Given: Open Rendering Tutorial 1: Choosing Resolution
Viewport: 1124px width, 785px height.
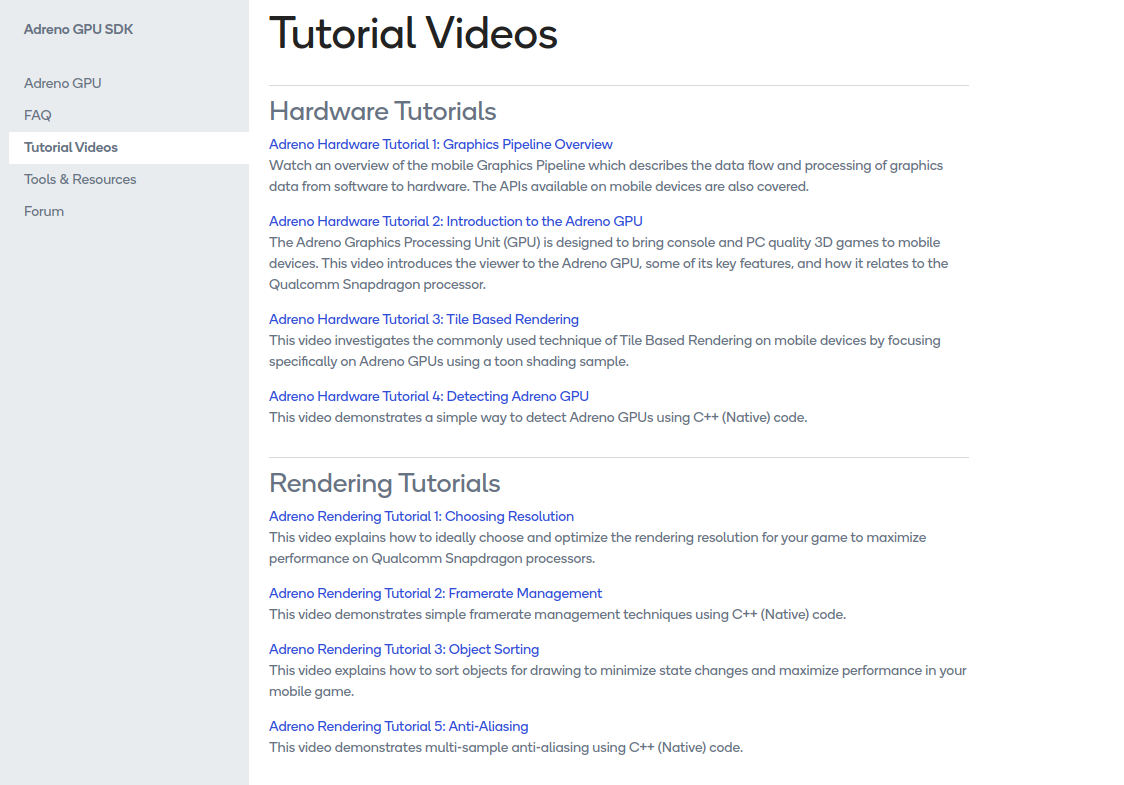Looking at the screenshot, I should [422, 516].
